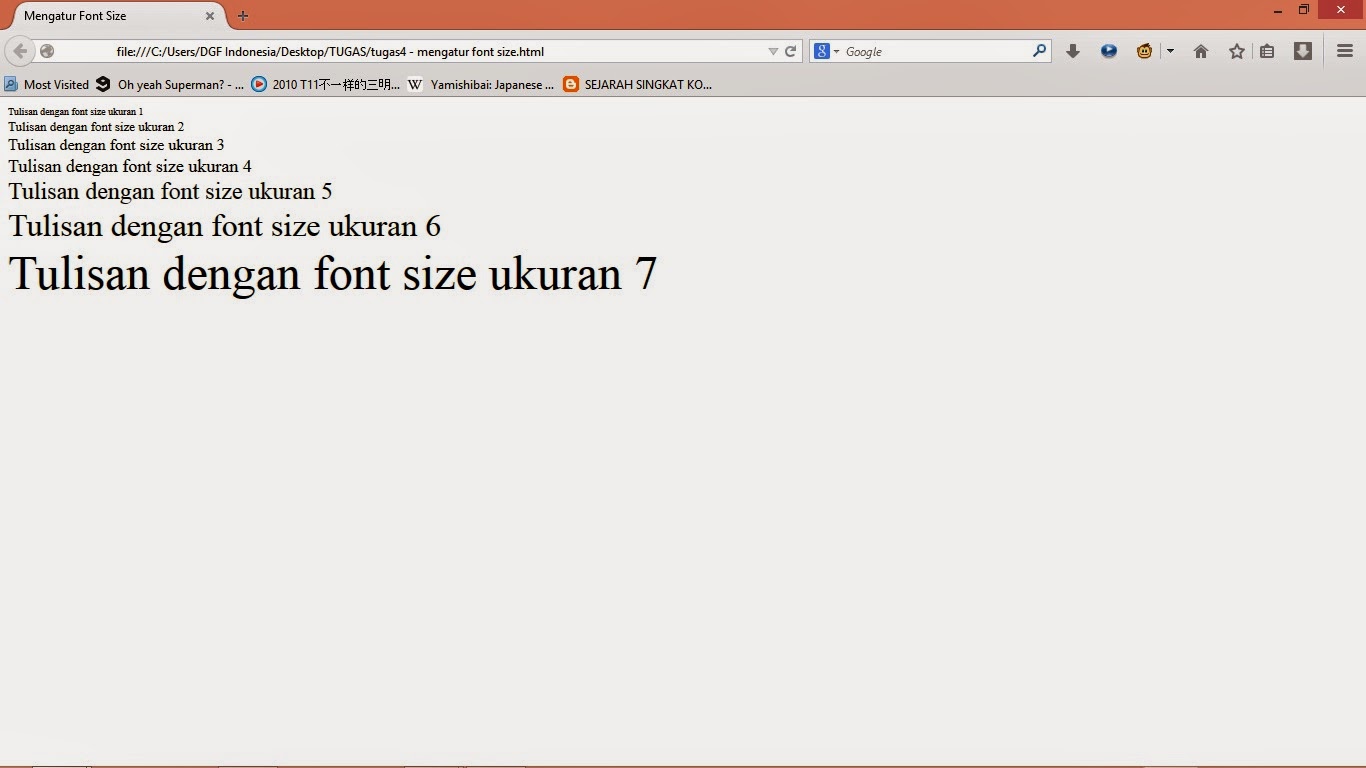Open a new browser tab

coord(242,16)
